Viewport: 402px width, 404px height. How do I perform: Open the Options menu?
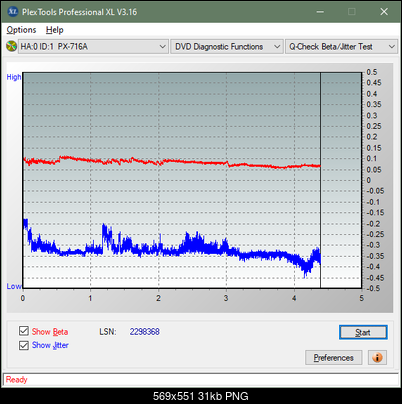pyautogui.click(x=21, y=30)
